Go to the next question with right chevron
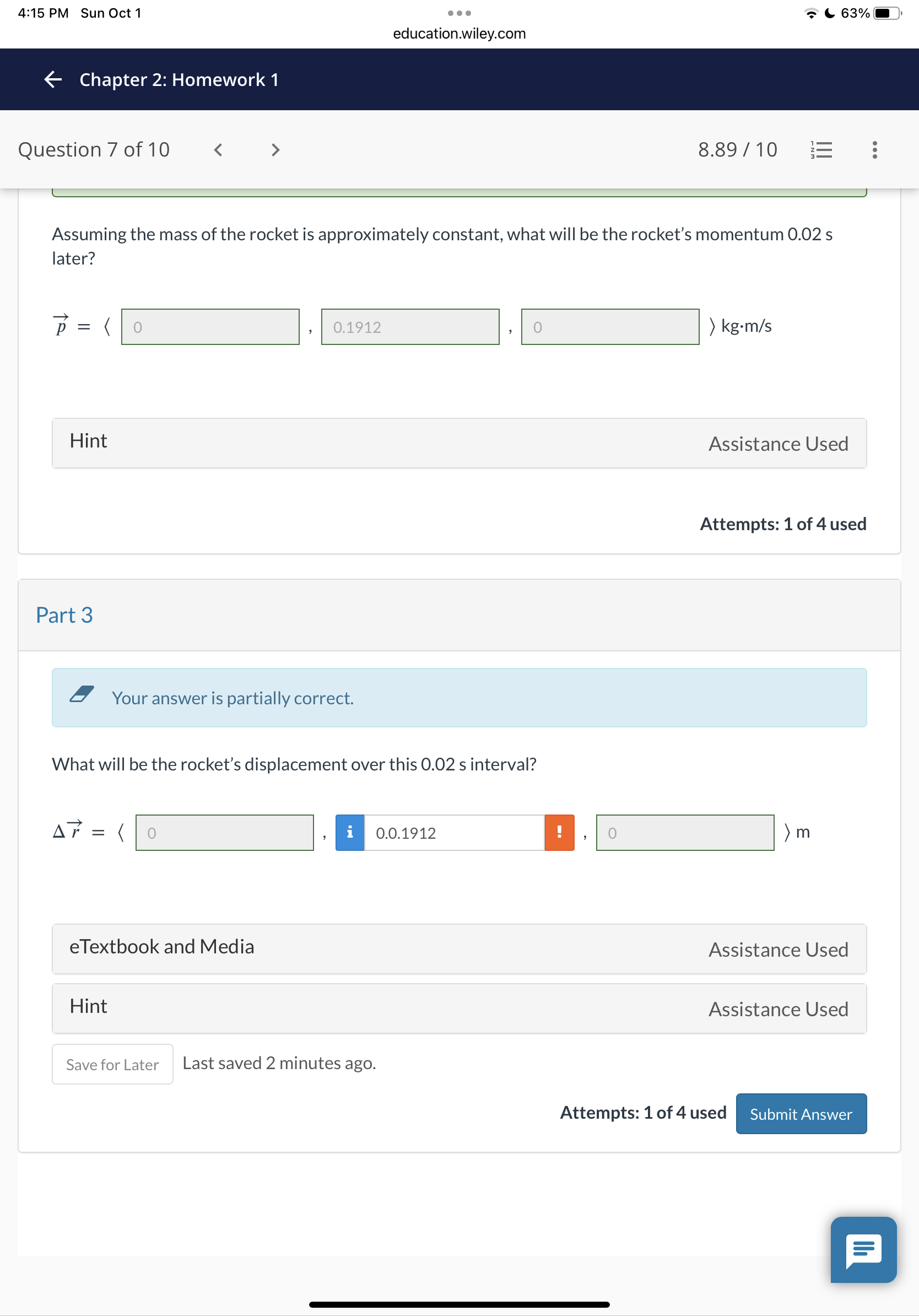 click(275, 149)
